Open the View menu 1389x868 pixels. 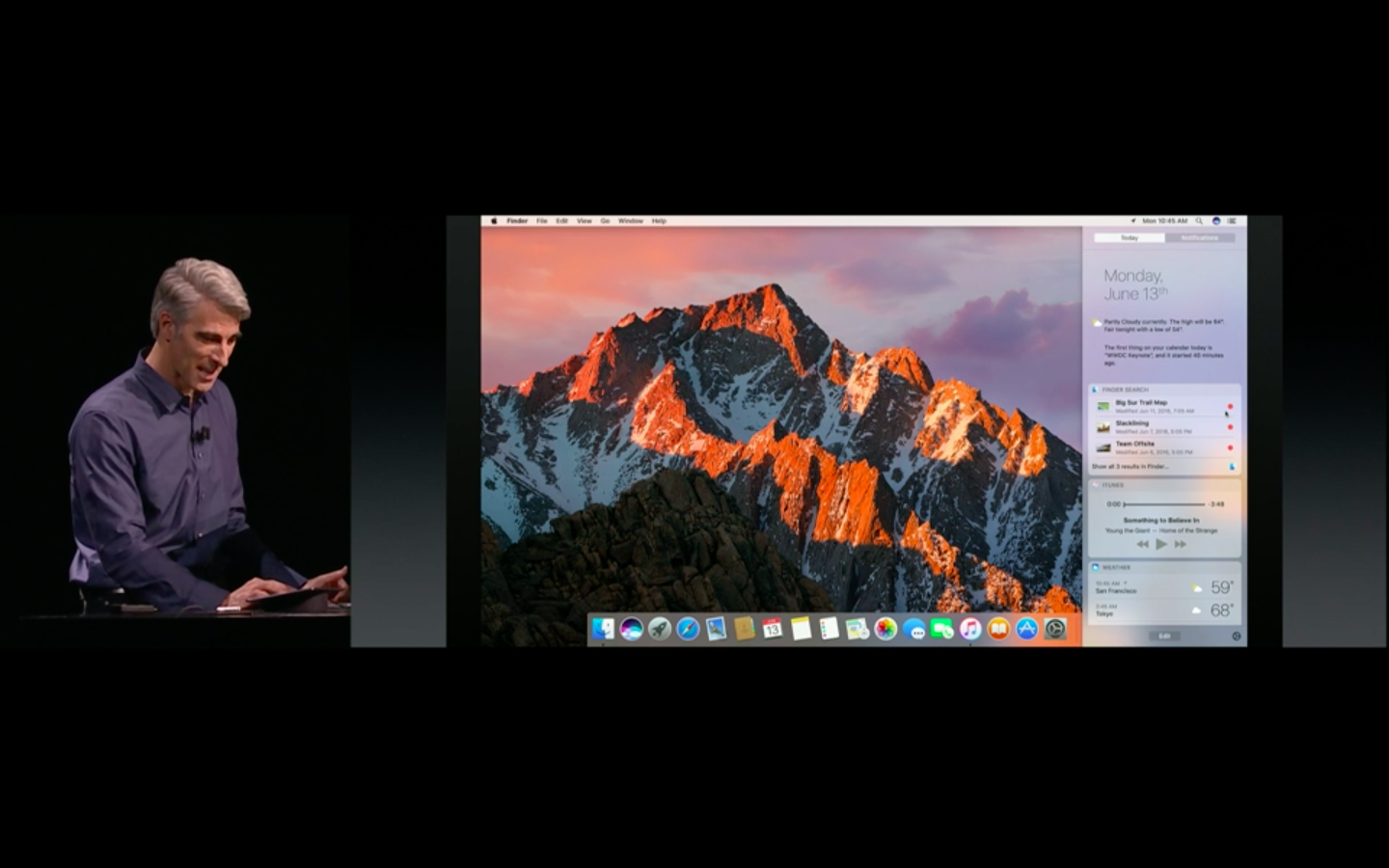585,221
